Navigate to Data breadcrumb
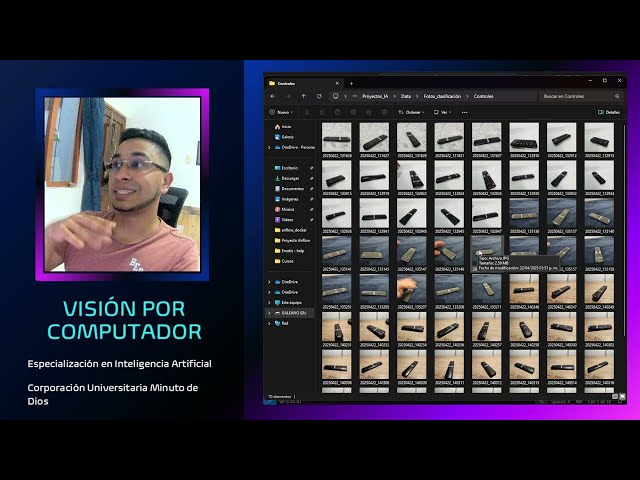 tap(406, 96)
